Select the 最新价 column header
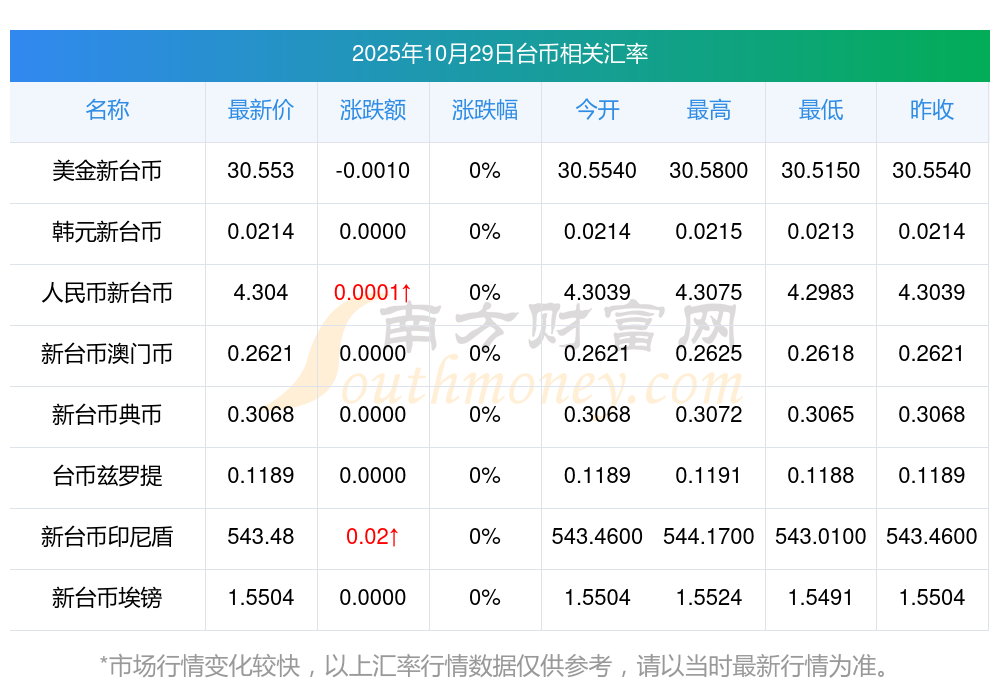Viewport: 1000px width, 697px height. tap(260, 110)
